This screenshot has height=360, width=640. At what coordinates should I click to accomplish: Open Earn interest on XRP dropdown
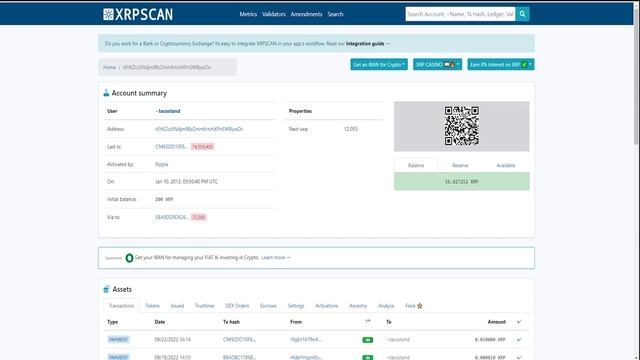501,64
